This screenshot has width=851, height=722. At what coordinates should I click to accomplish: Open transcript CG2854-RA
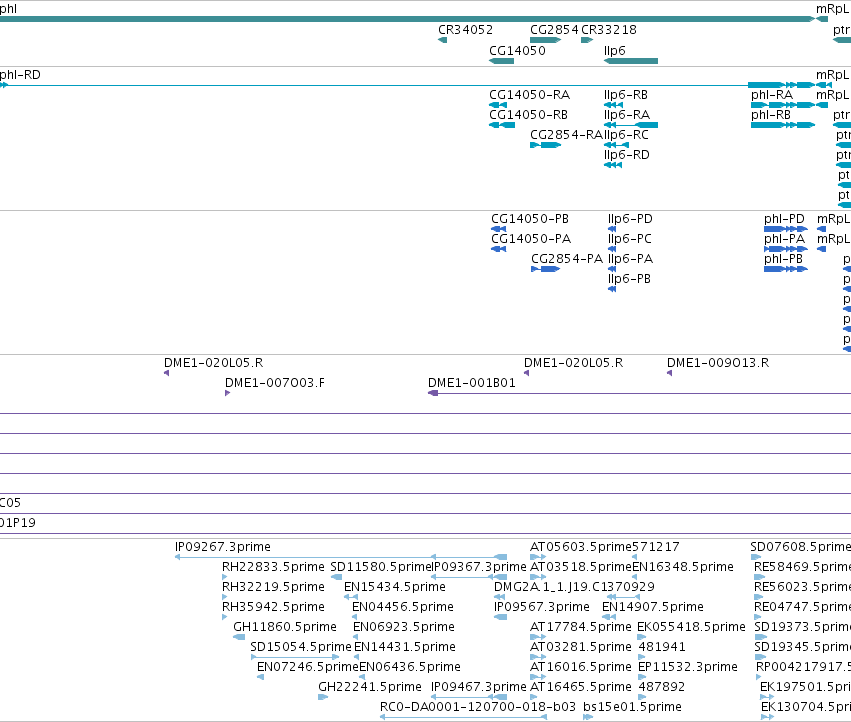[545, 145]
